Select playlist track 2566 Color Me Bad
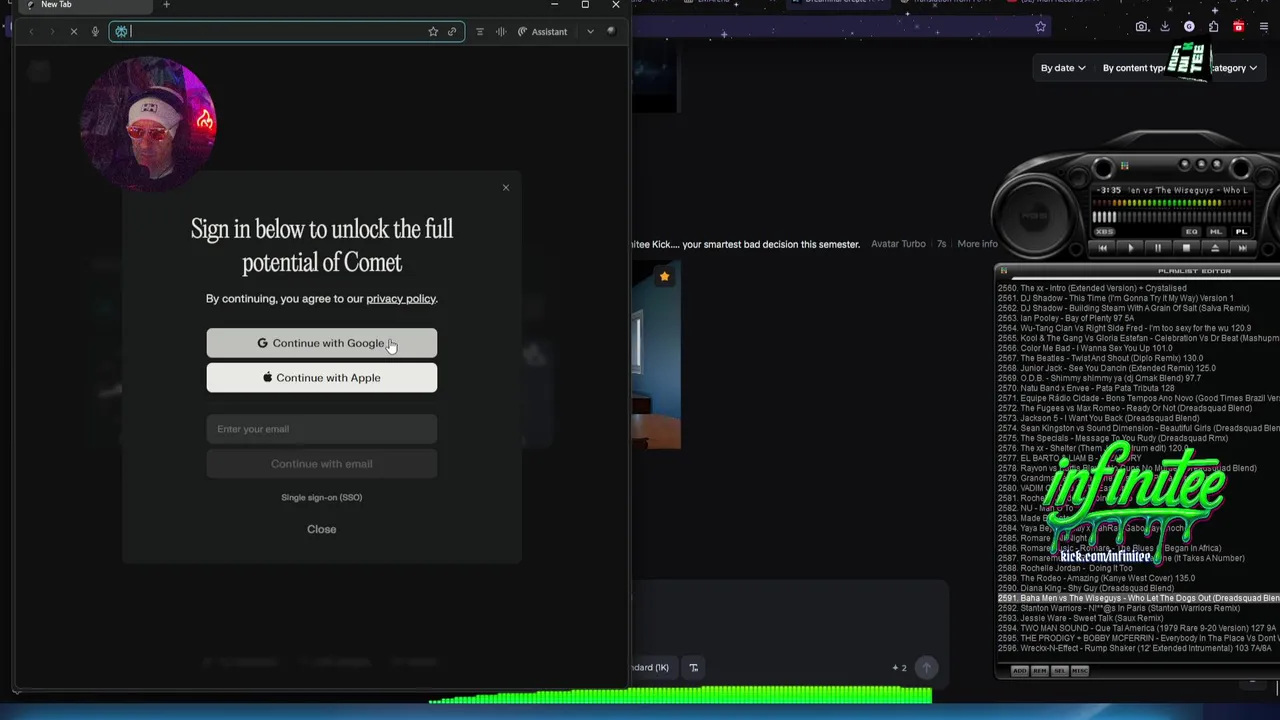Image resolution: width=1280 pixels, height=720 pixels. (x=1085, y=348)
